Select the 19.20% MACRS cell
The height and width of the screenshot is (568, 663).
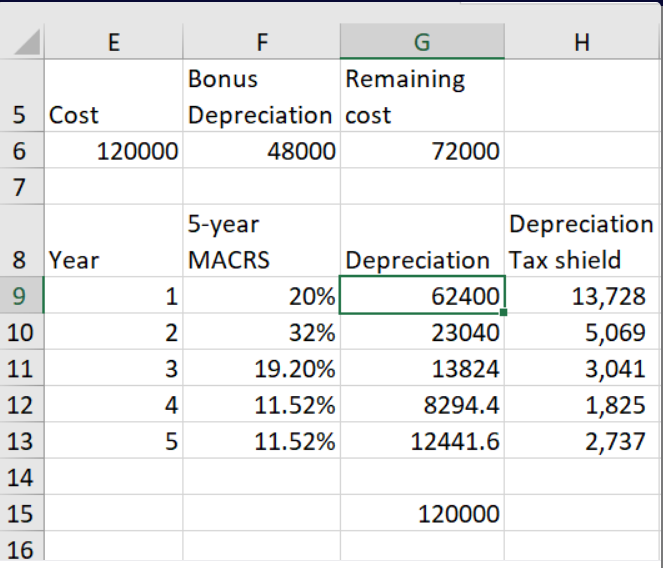click(x=260, y=369)
